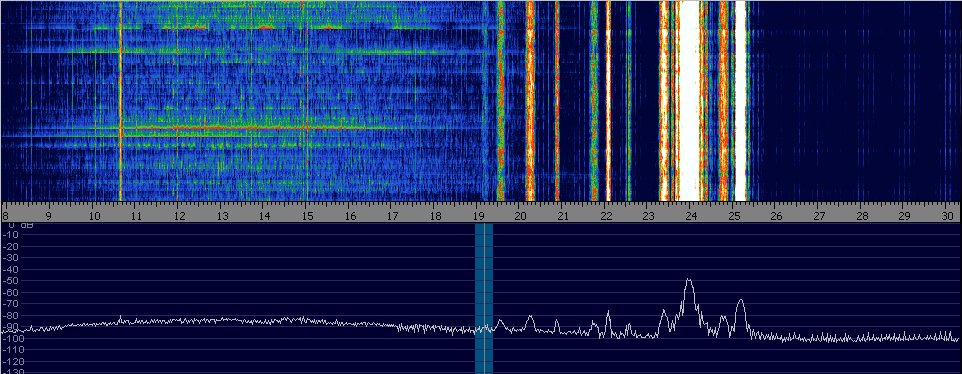Click the -50 label on the dB scale
This screenshot has height=374, width=962.
11,281
